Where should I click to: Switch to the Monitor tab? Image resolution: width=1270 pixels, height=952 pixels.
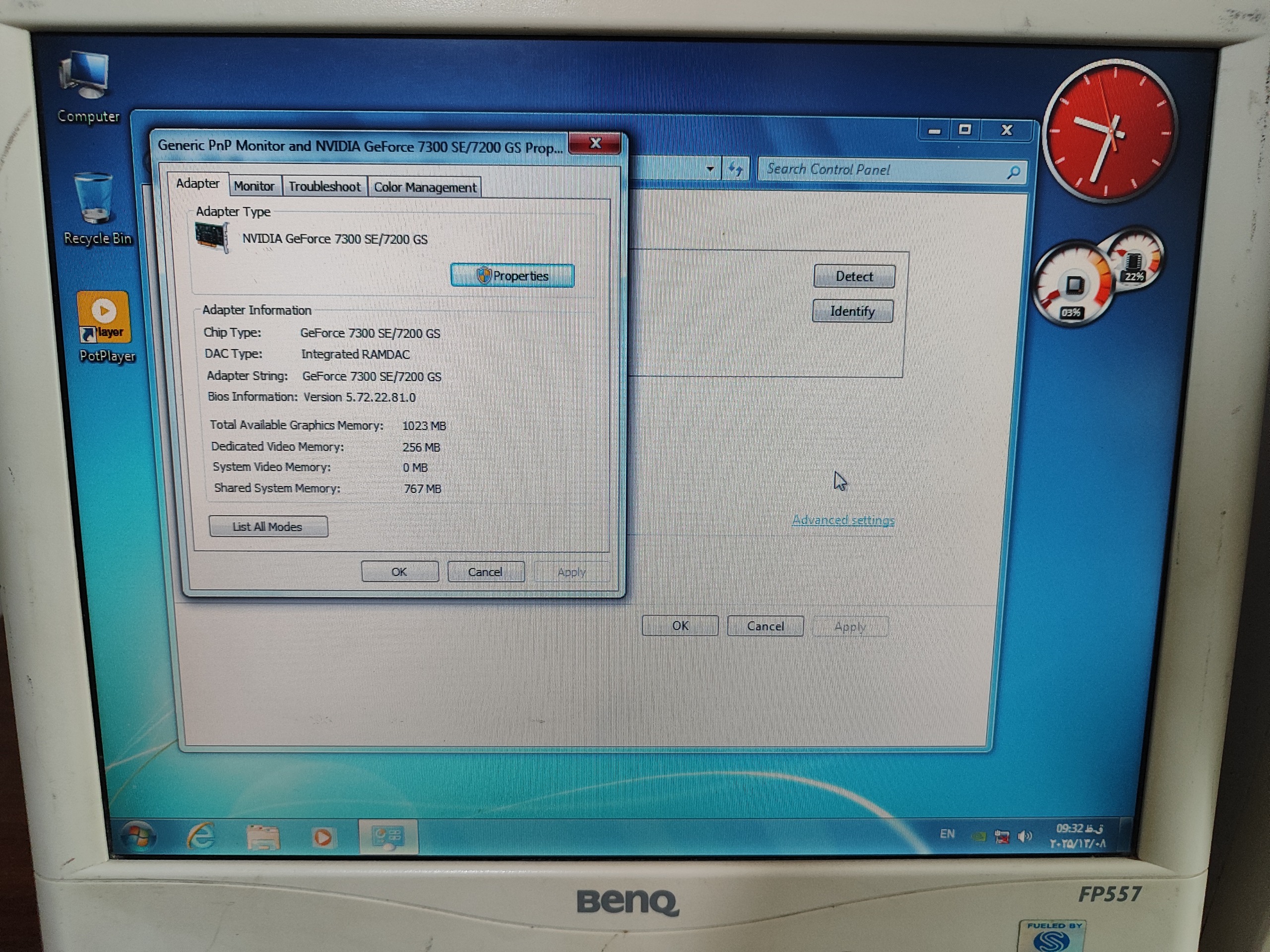point(254,186)
